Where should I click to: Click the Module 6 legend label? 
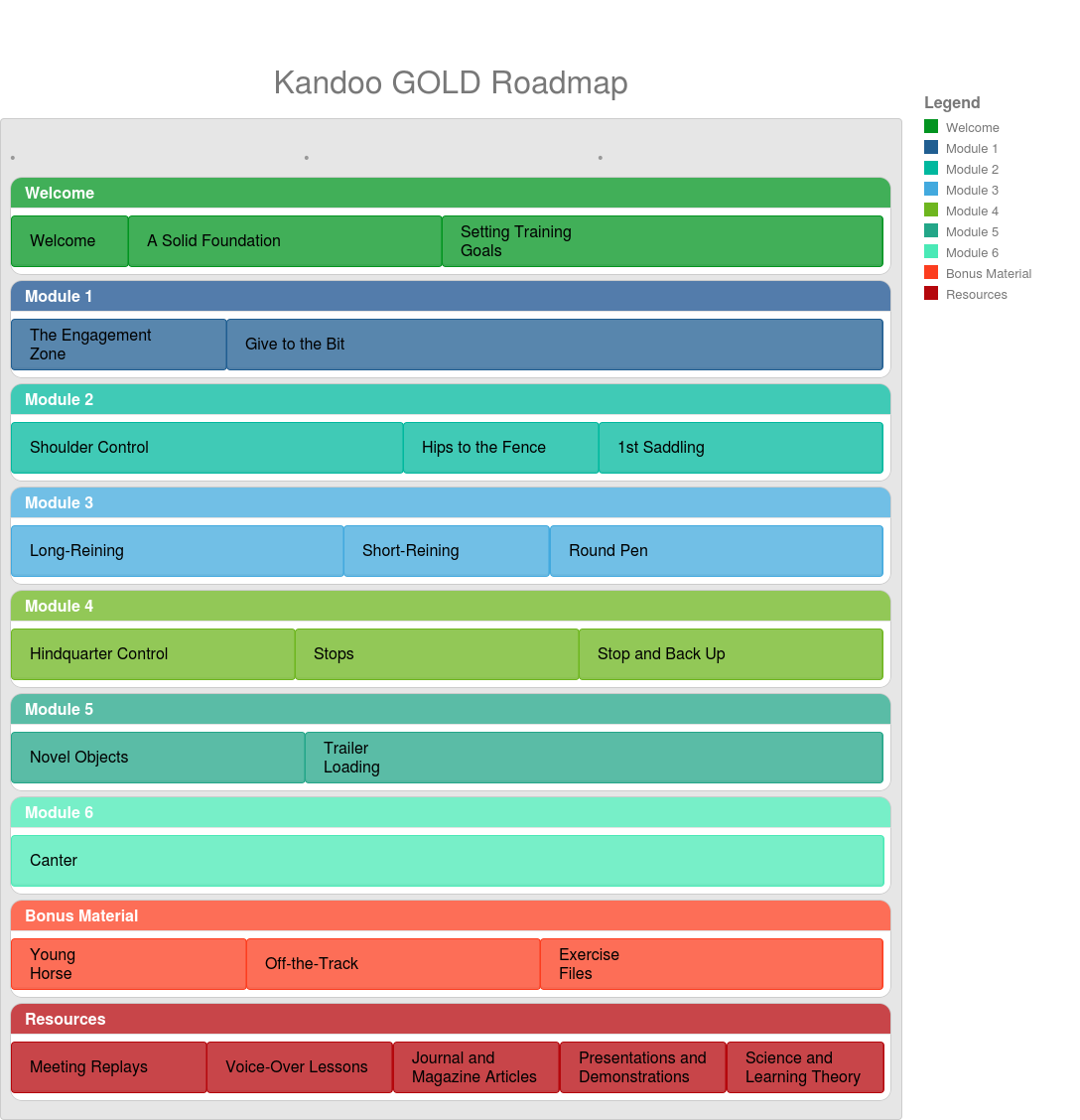click(972, 253)
